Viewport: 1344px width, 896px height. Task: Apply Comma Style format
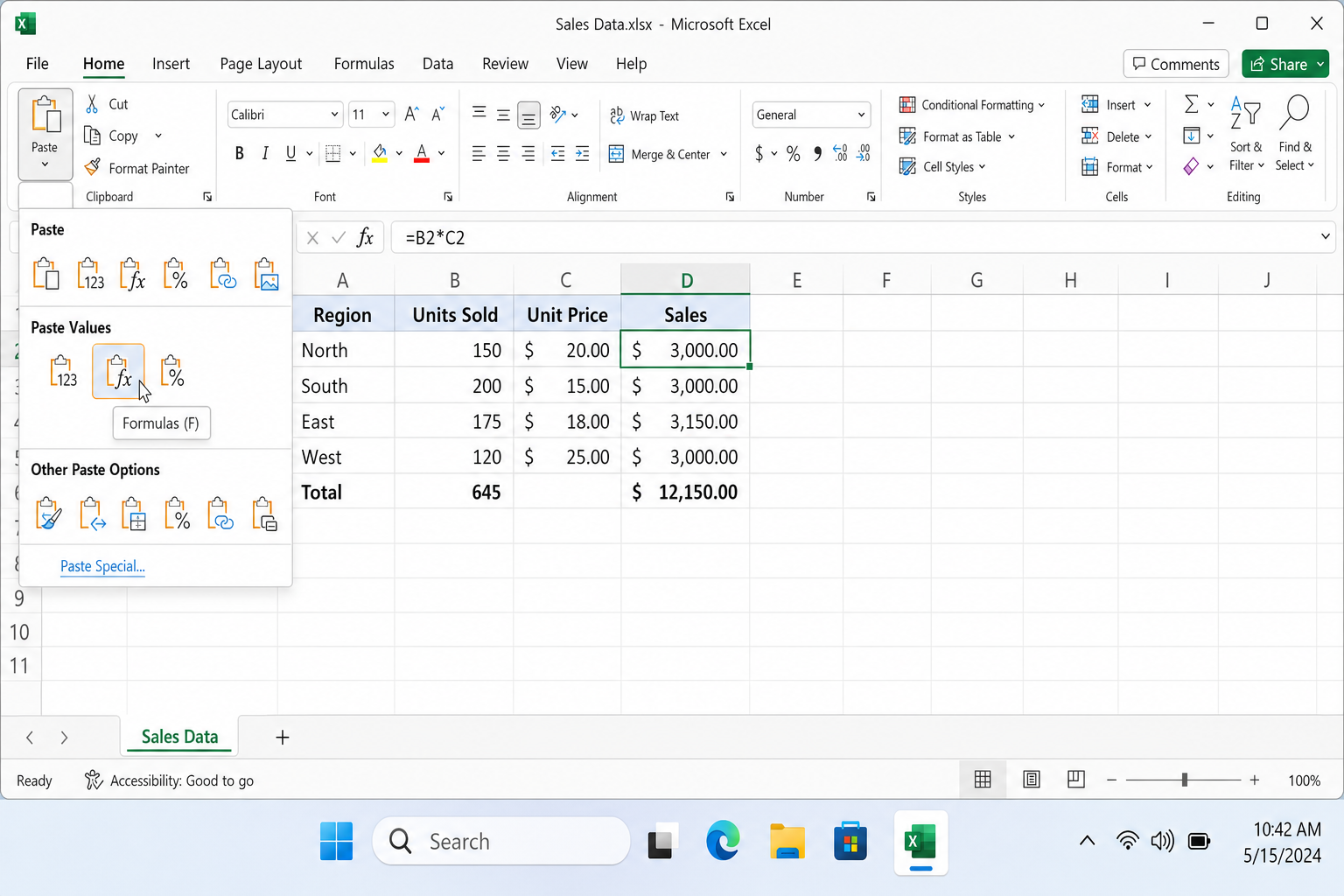click(817, 154)
